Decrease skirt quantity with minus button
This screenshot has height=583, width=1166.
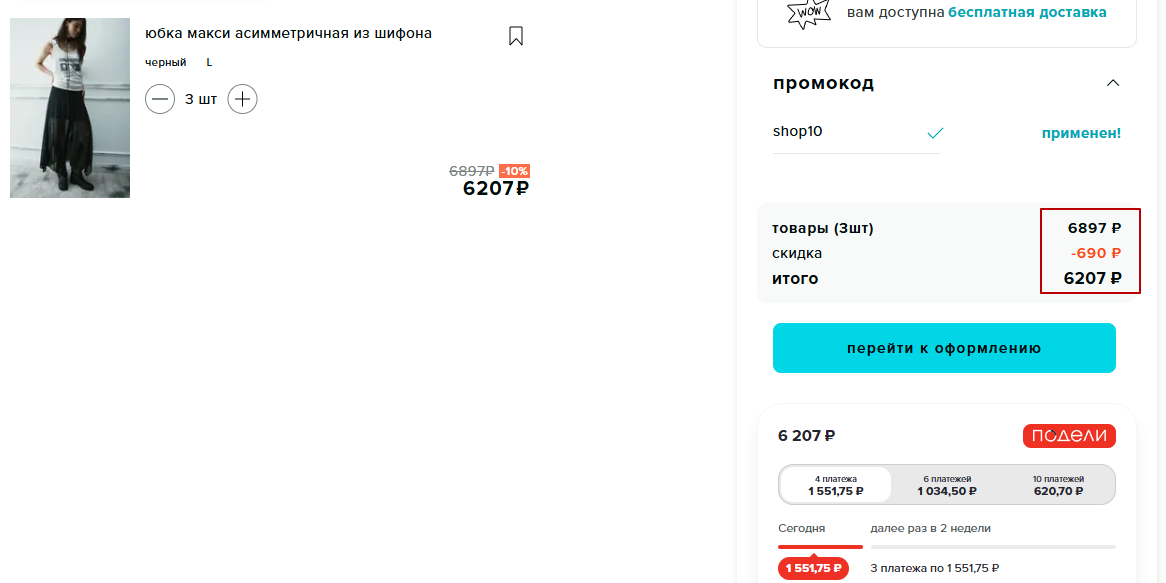click(160, 99)
